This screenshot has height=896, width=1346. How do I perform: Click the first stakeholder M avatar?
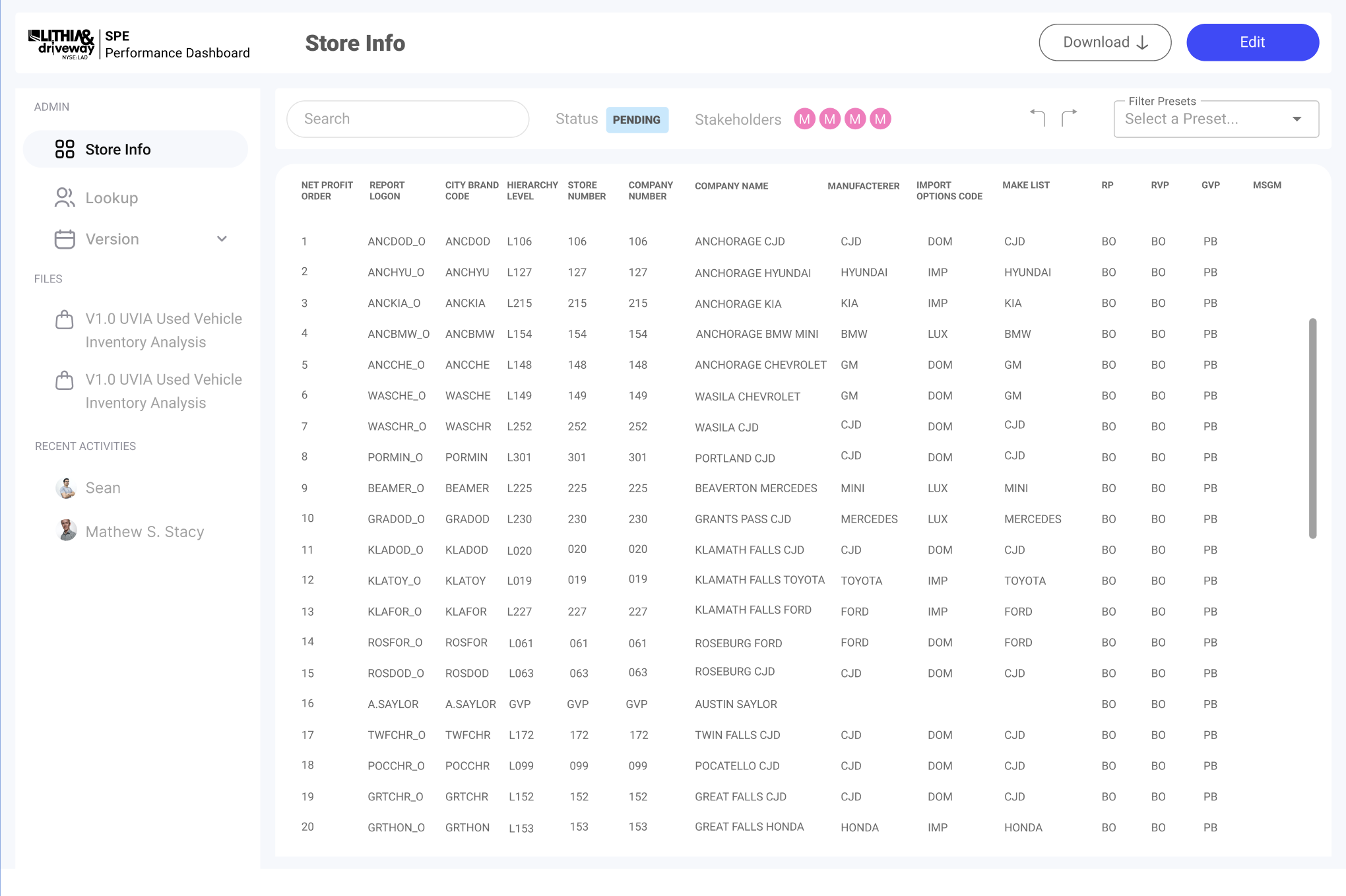(x=804, y=119)
